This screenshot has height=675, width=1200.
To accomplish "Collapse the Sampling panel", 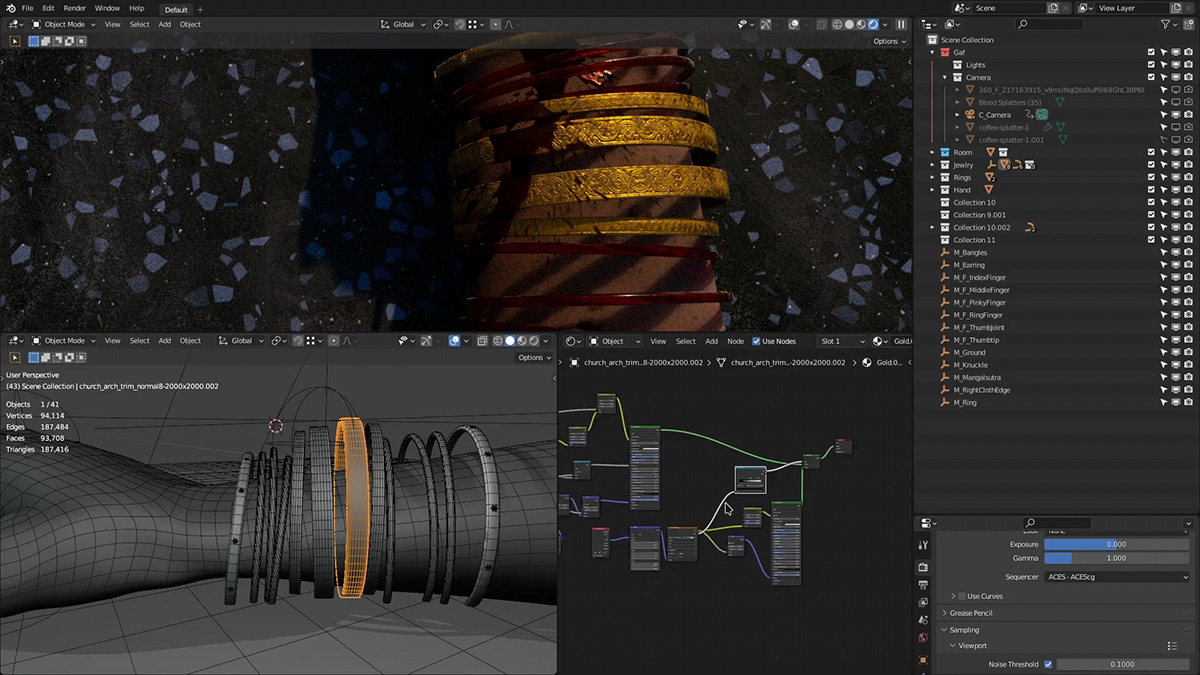I will point(944,630).
